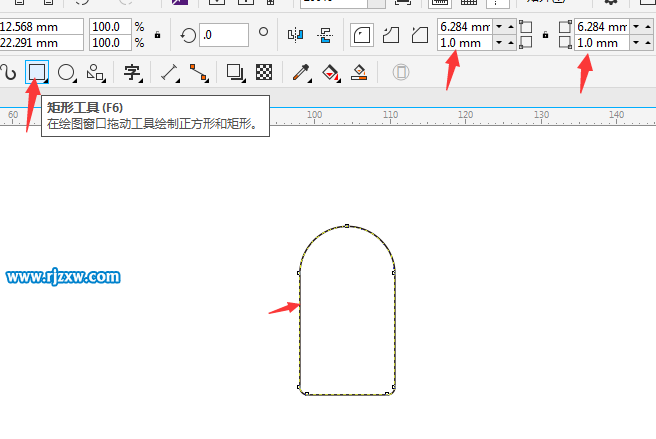Select the Rectangle tool (F6)
The height and width of the screenshot is (439, 656).
(x=37, y=72)
